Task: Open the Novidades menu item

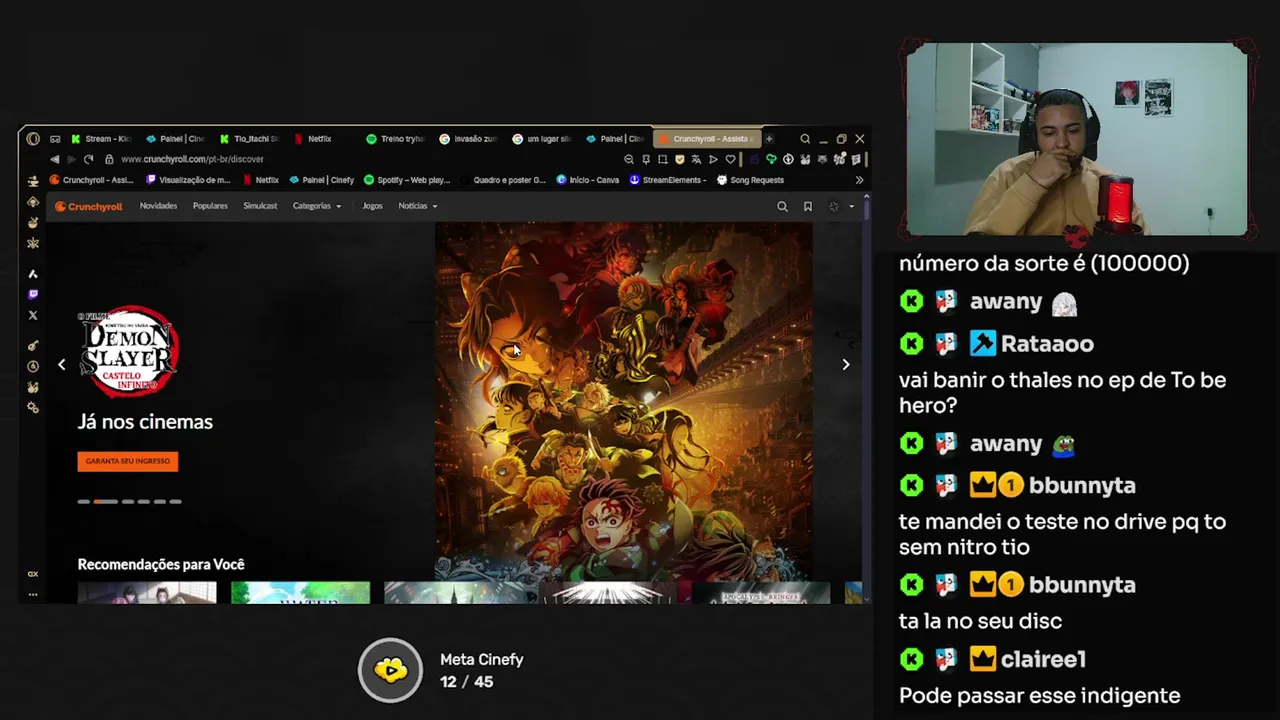Action: (158, 206)
